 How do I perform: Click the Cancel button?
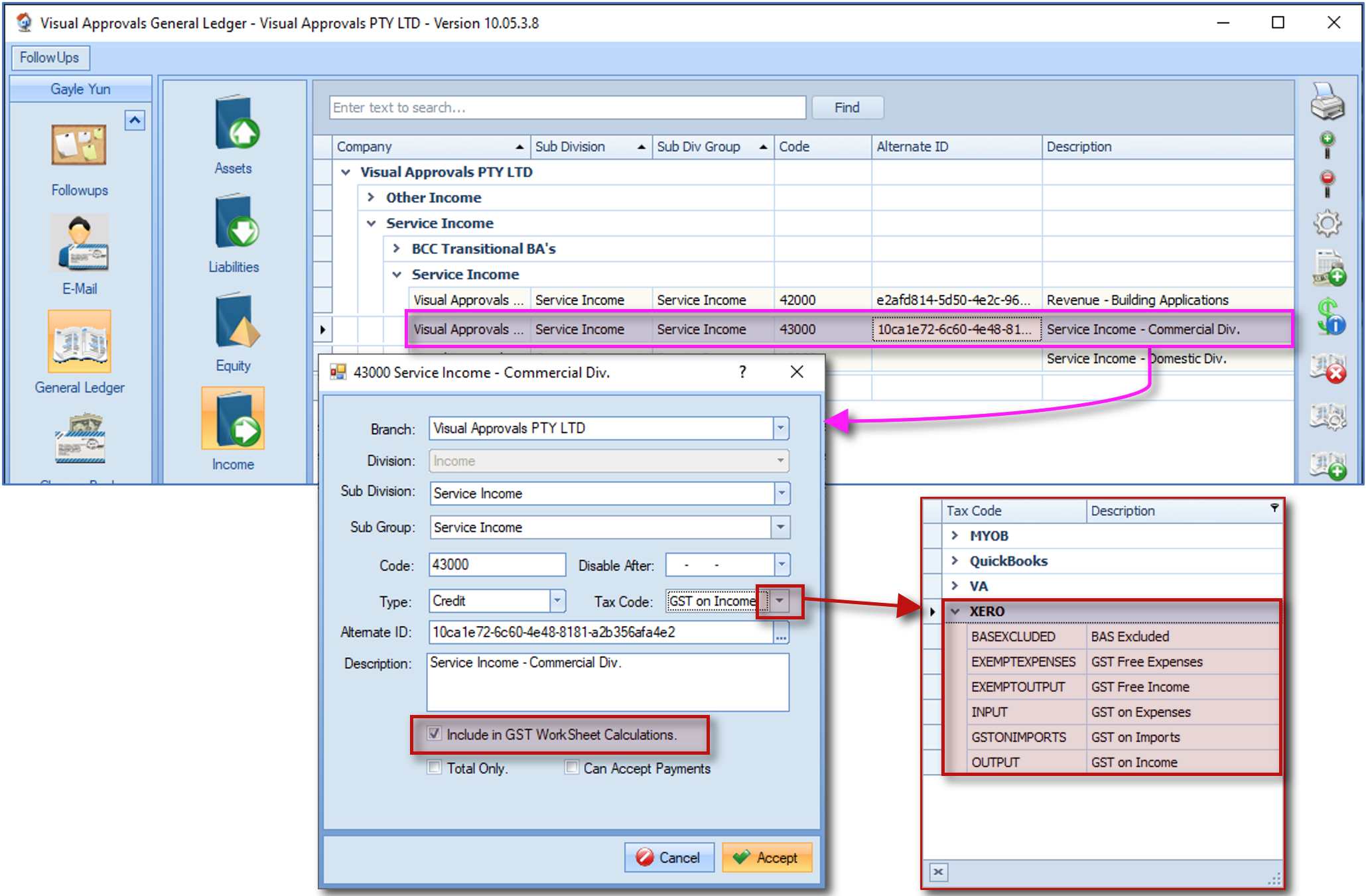(x=669, y=858)
